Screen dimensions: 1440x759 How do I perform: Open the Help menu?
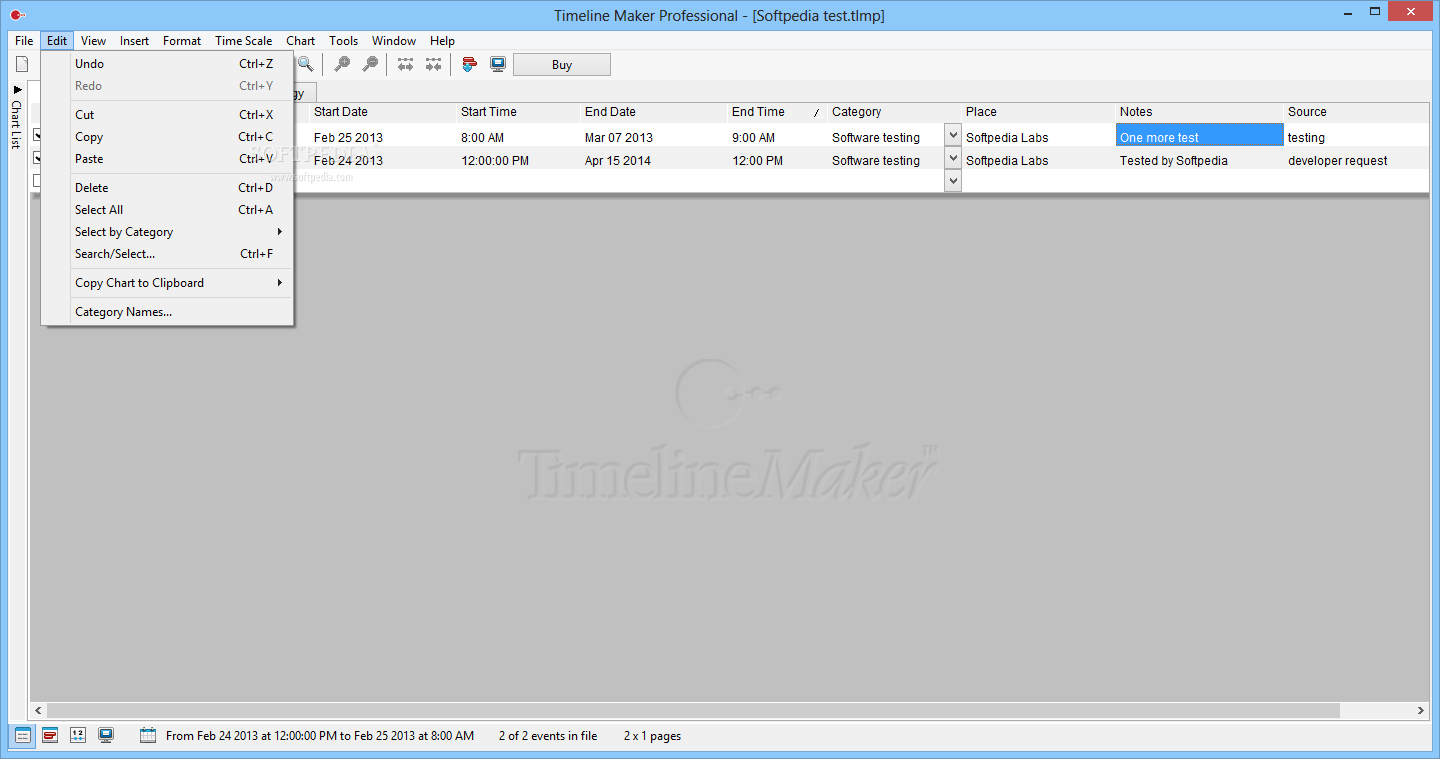pyautogui.click(x=442, y=41)
